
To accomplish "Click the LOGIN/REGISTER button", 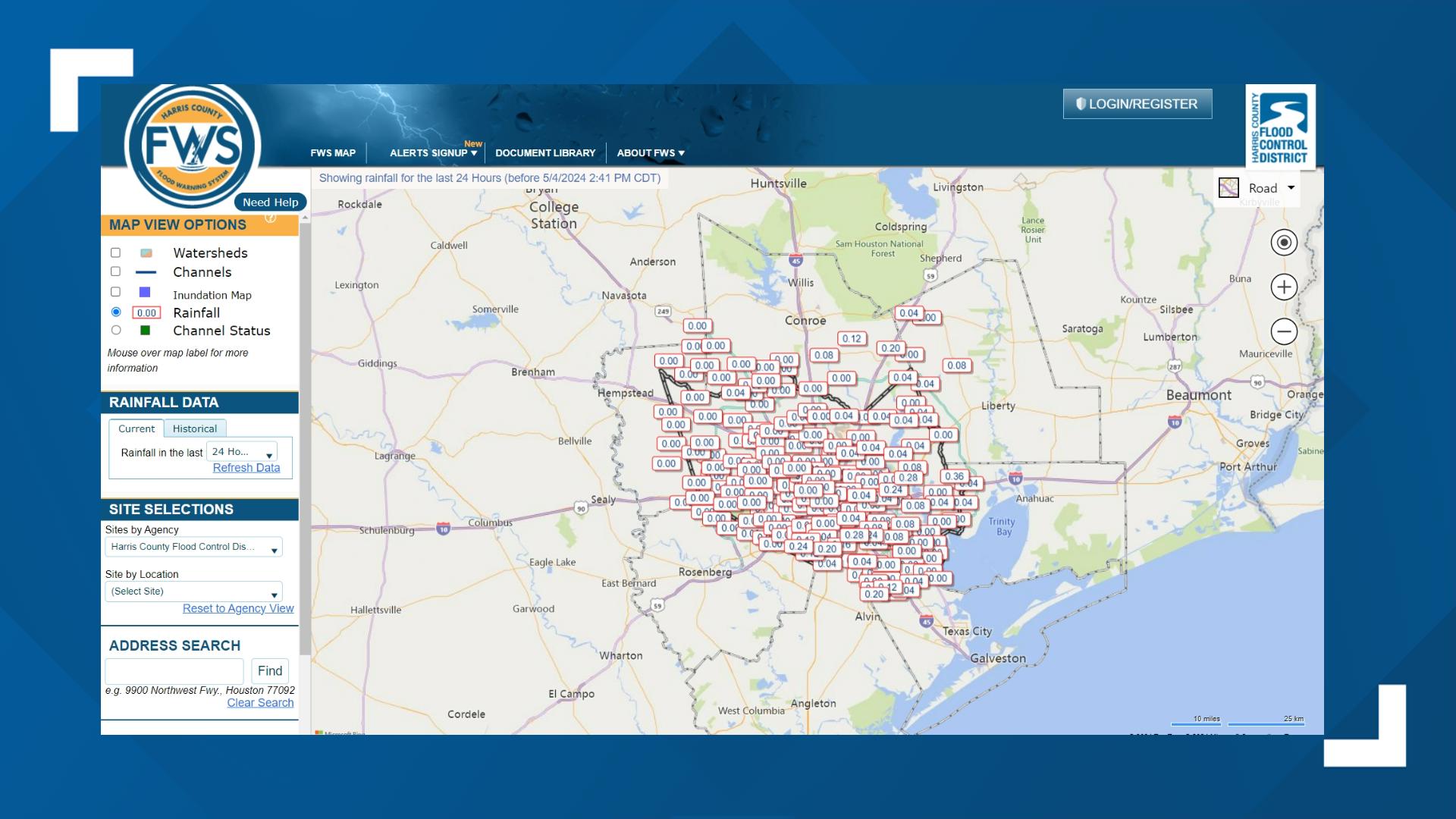I will [1136, 103].
